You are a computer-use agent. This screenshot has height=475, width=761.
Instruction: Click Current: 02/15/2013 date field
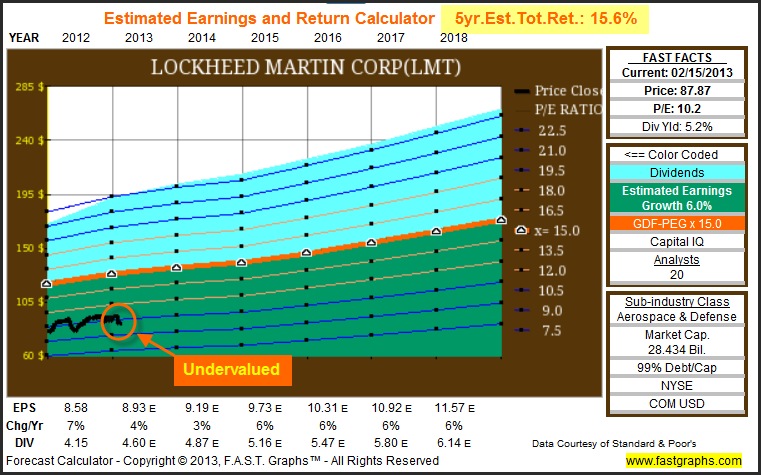677,73
